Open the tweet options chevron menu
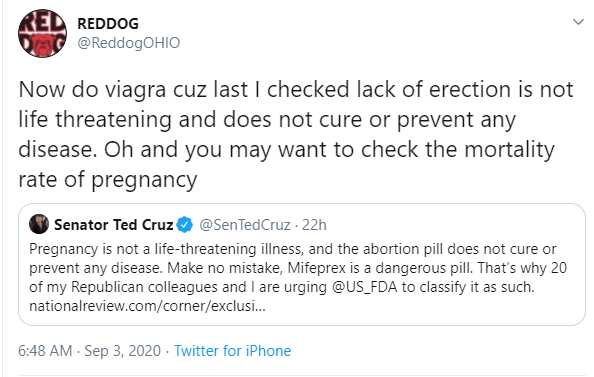The height and width of the screenshot is (377, 594). point(578,22)
